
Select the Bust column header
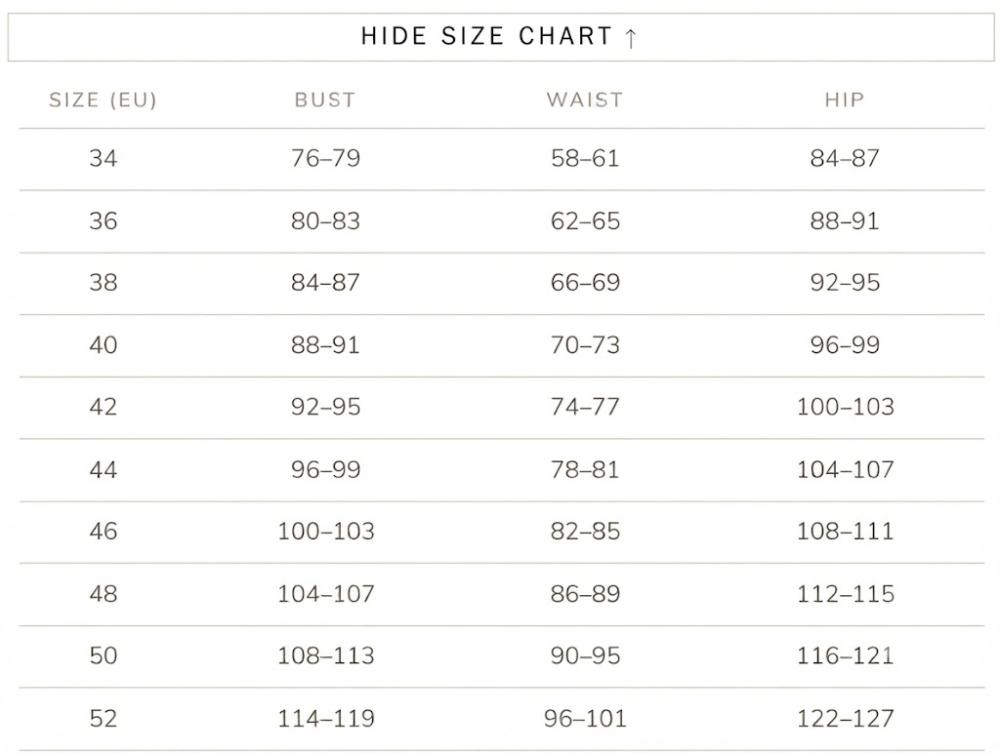325,100
